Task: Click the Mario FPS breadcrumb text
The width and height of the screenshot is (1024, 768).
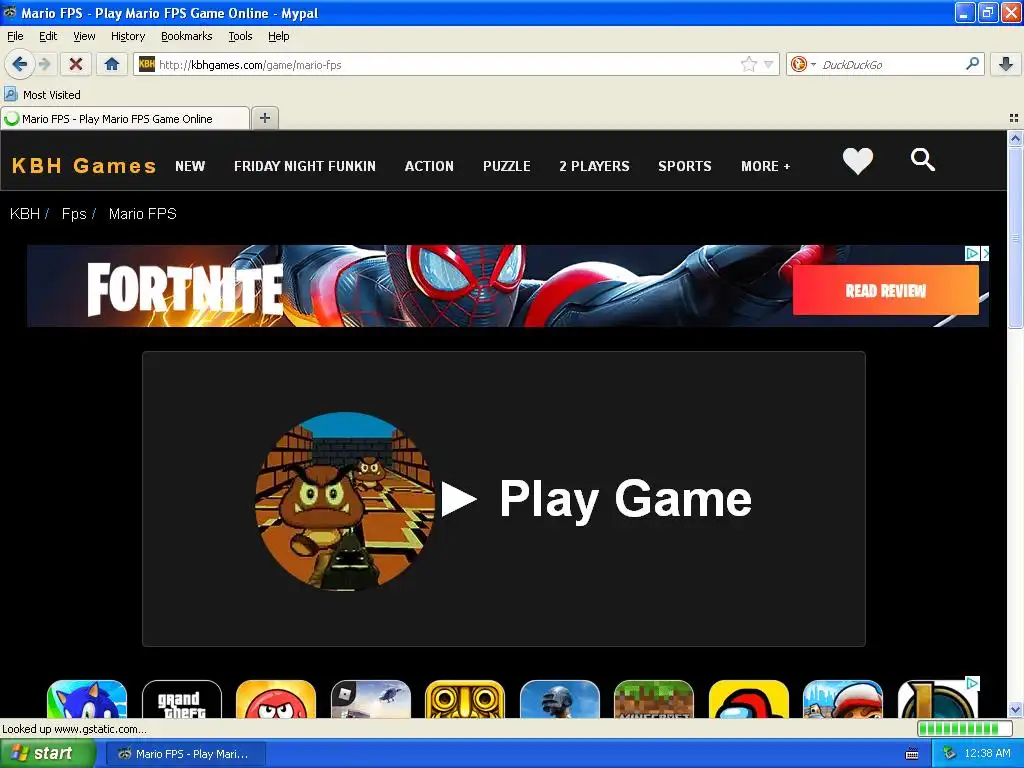Action: click(142, 214)
